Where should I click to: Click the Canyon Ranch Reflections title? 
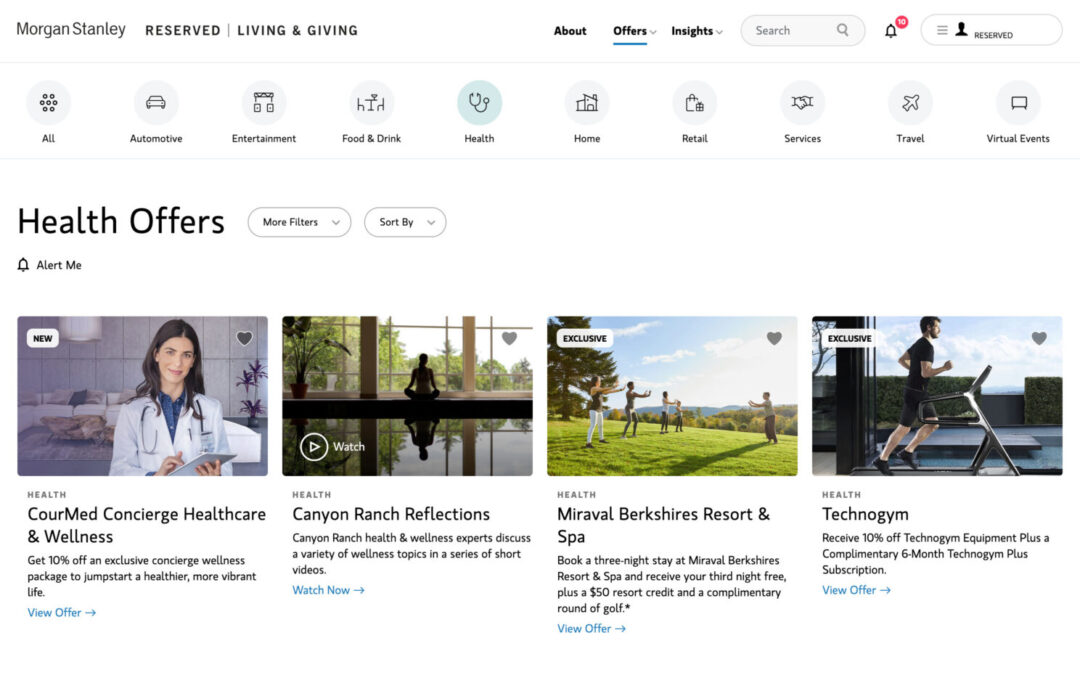click(x=391, y=514)
